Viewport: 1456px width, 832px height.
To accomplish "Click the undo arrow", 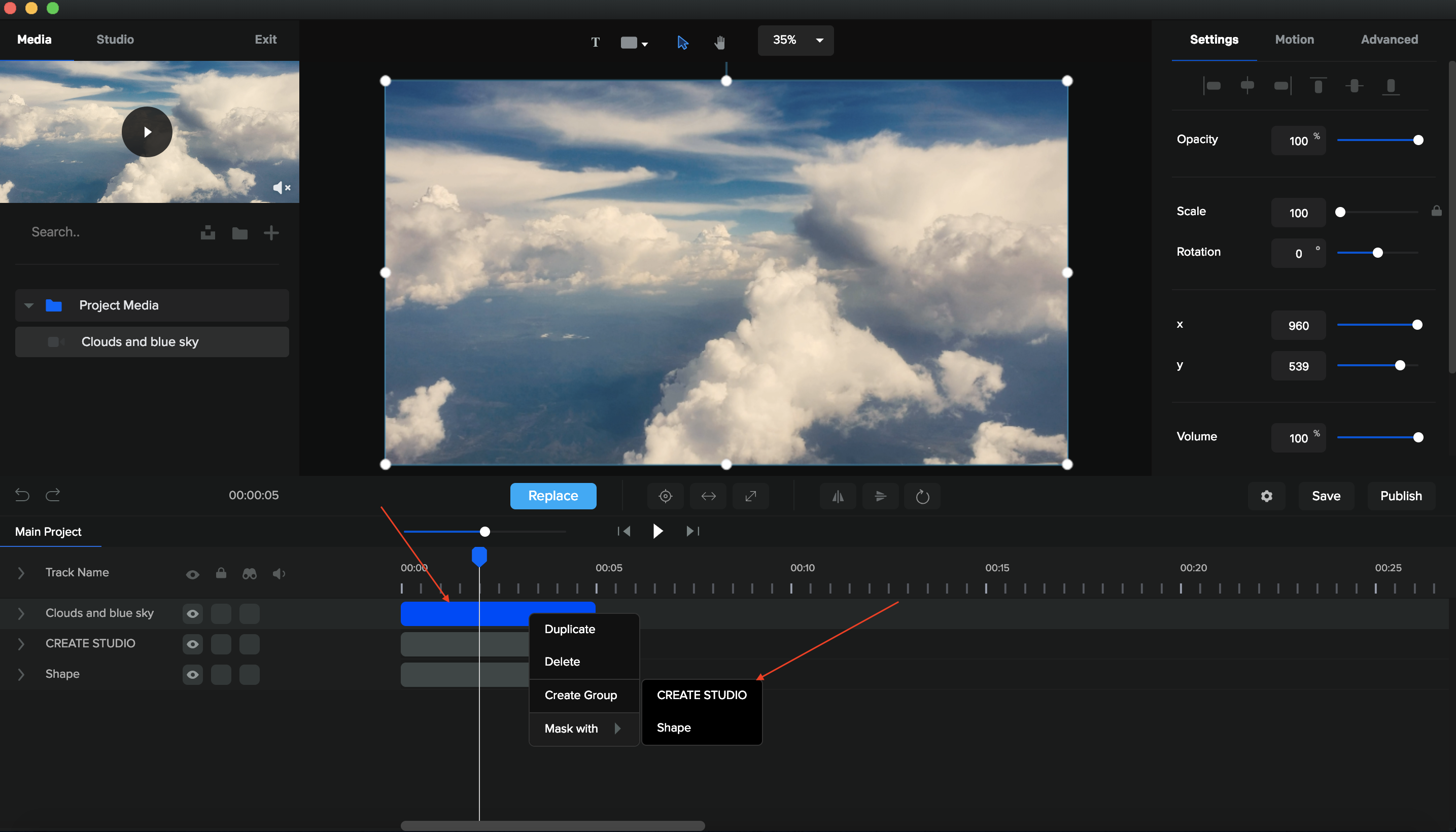I will (22, 495).
